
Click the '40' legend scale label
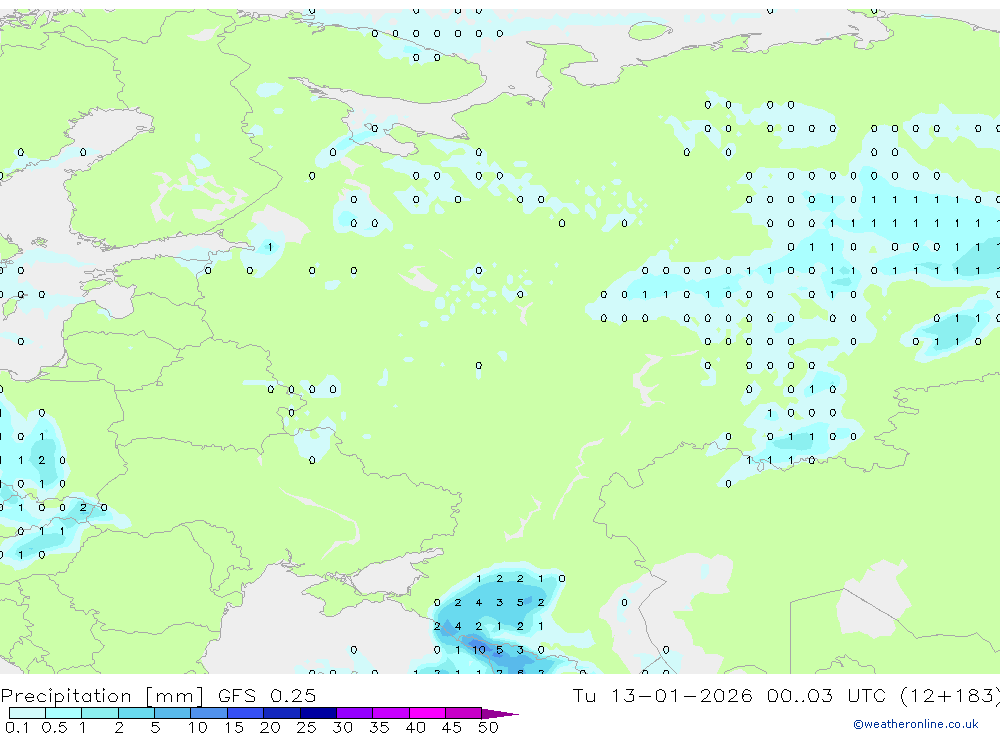pyautogui.click(x=415, y=727)
